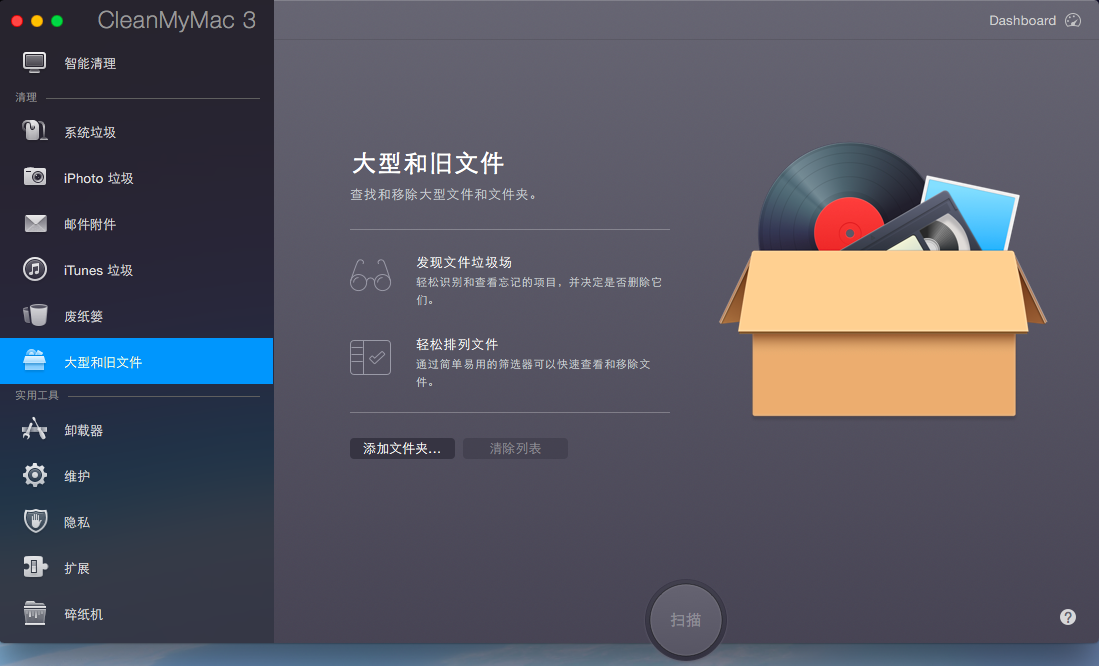Click the 废纸篓 trash bin icon
This screenshot has height=666, width=1099.
(35, 315)
